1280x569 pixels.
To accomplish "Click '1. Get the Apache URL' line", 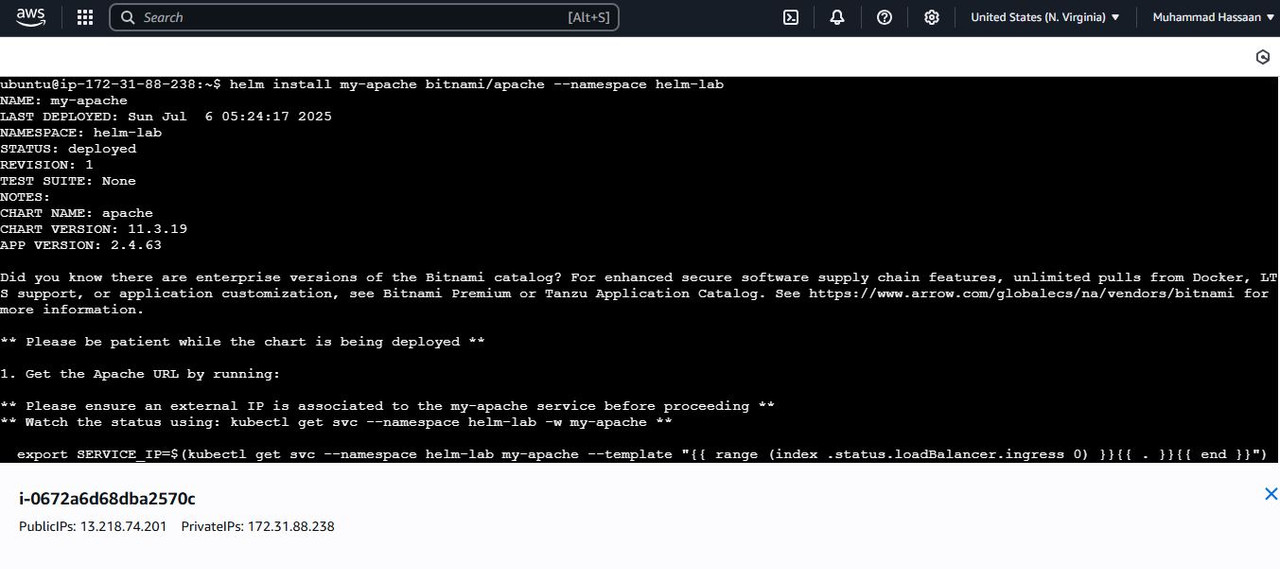I will pyautogui.click(x=141, y=373).
